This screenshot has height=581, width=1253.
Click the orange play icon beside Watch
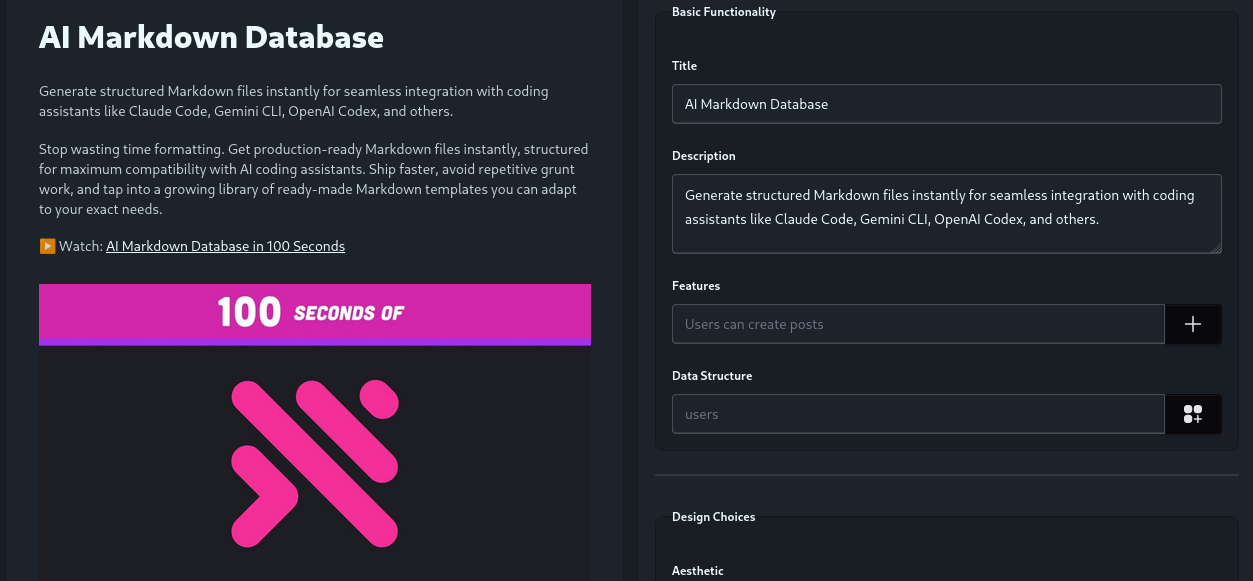coord(47,246)
